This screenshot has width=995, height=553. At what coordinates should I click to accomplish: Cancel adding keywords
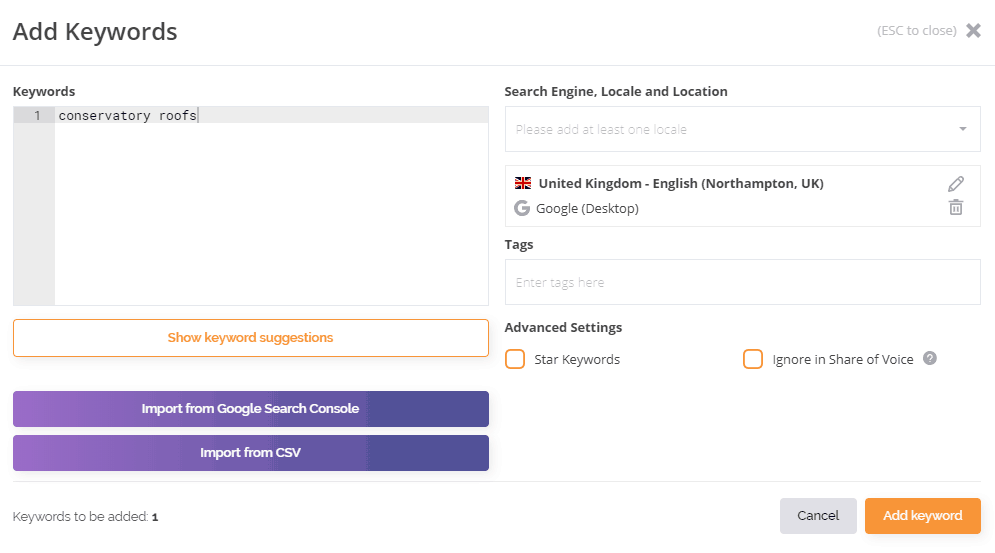pyautogui.click(x=818, y=516)
